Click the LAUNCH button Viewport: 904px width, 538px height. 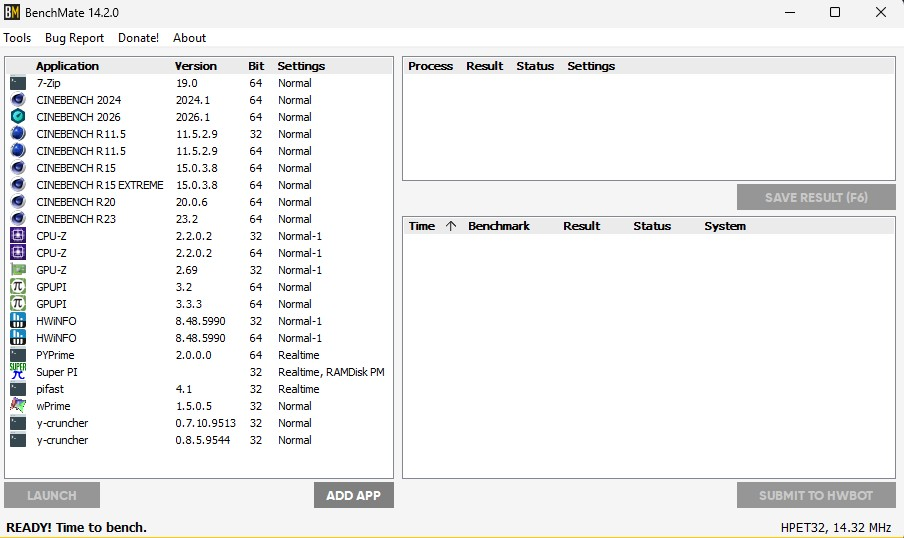tap(52, 495)
